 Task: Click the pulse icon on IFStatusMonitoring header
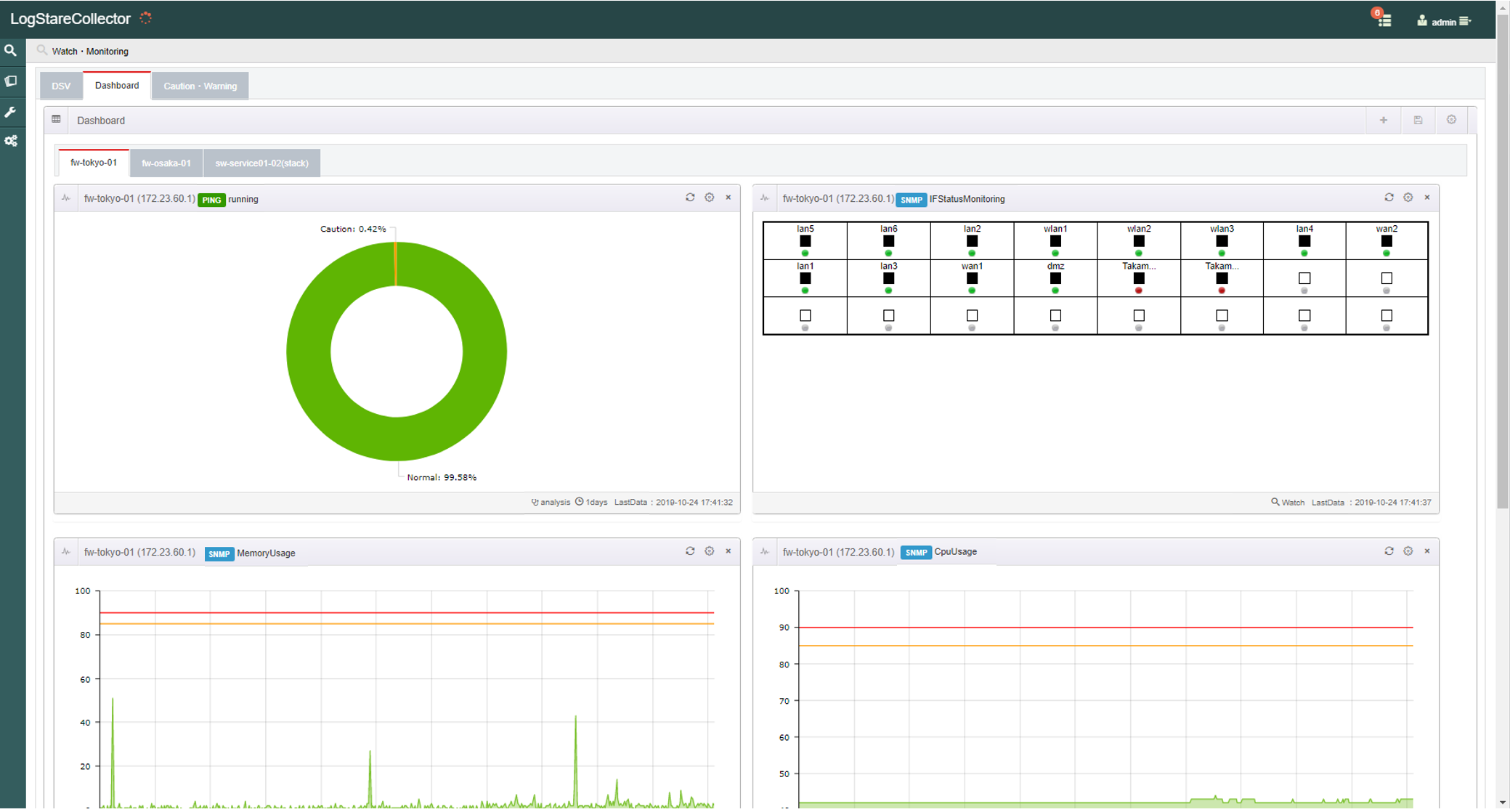tap(765, 198)
